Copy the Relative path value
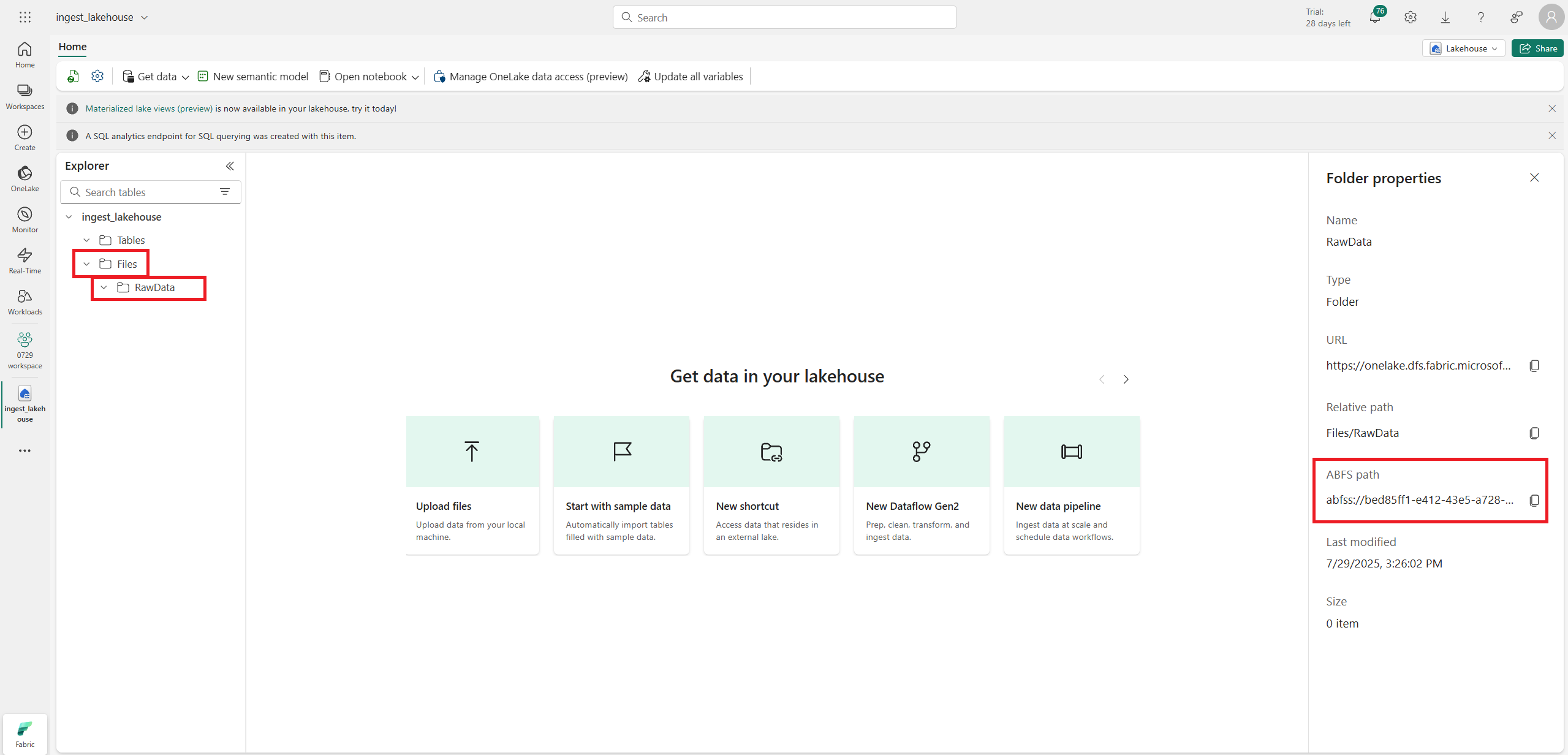Image resolution: width=1568 pixels, height=755 pixels. tap(1534, 433)
